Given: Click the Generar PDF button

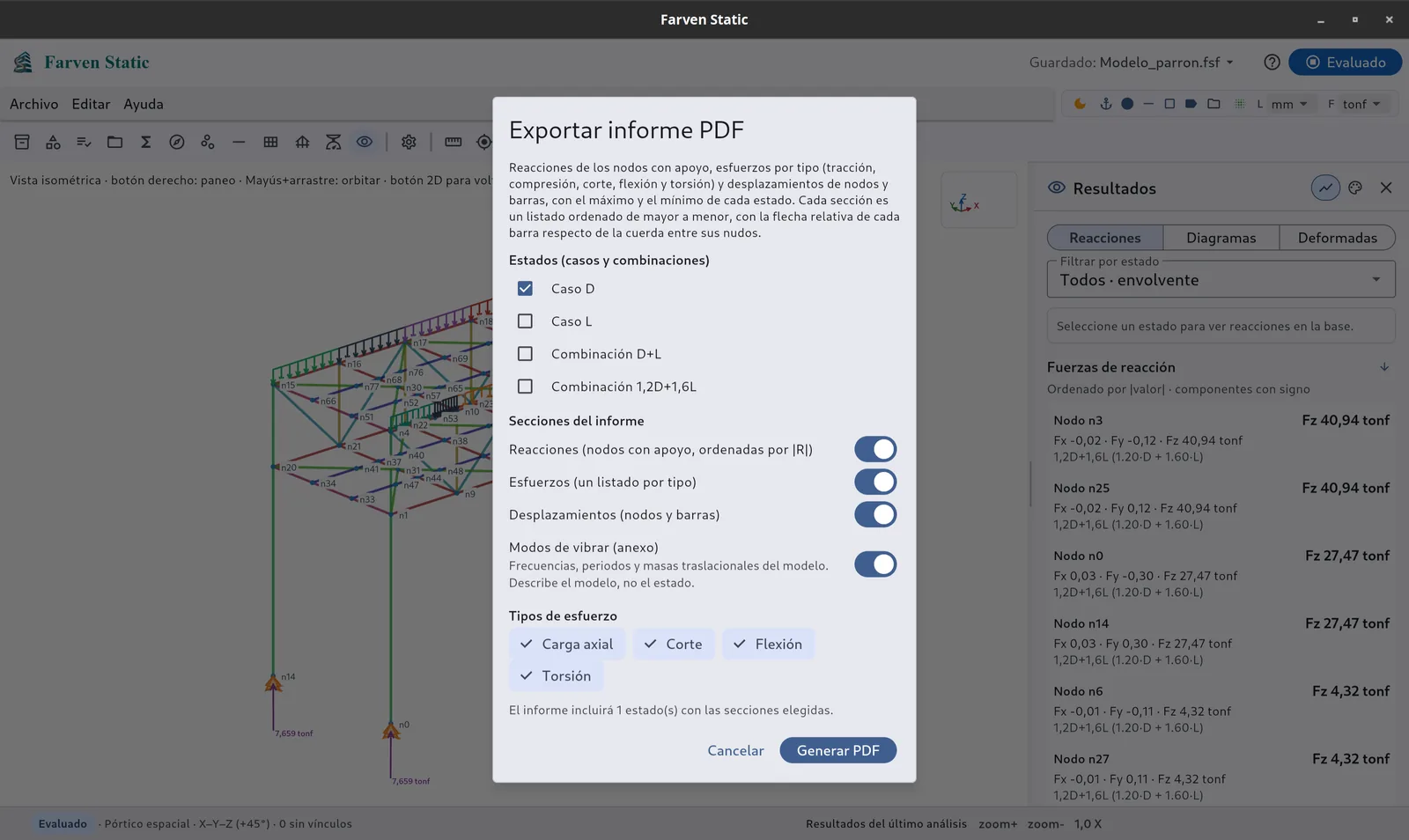Looking at the screenshot, I should point(837,750).
